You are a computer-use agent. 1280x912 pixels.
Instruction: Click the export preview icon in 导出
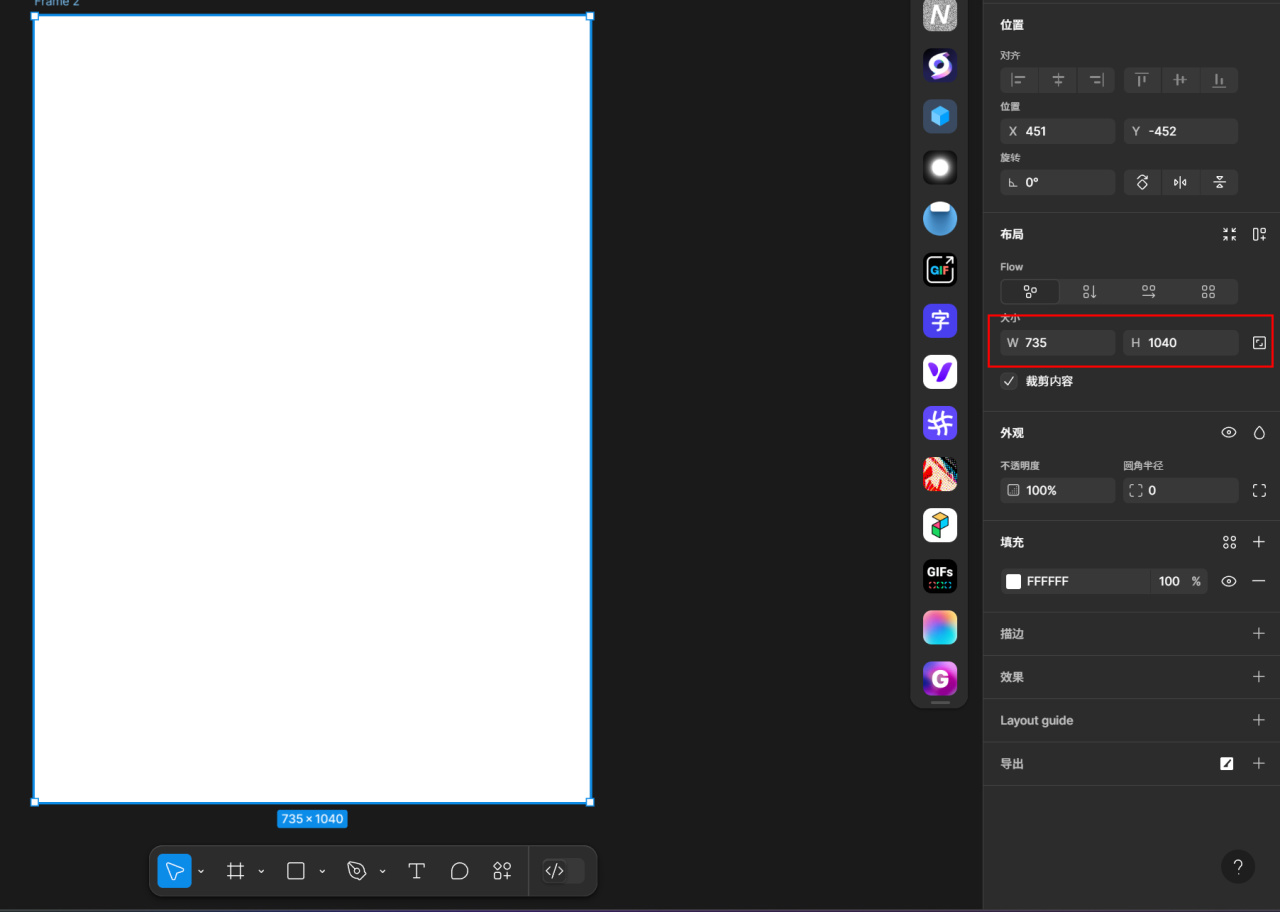tap(1227, 763)
